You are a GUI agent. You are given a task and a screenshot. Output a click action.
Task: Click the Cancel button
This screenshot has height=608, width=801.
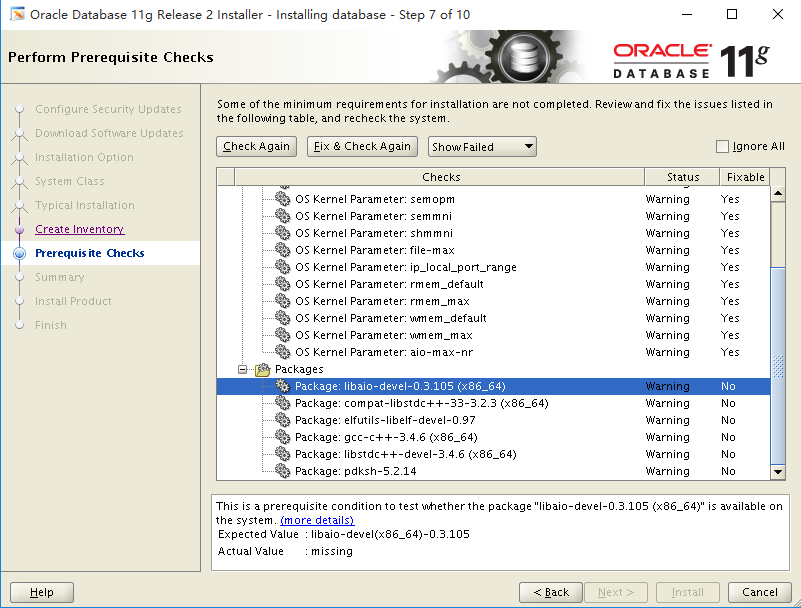(760, 592)
